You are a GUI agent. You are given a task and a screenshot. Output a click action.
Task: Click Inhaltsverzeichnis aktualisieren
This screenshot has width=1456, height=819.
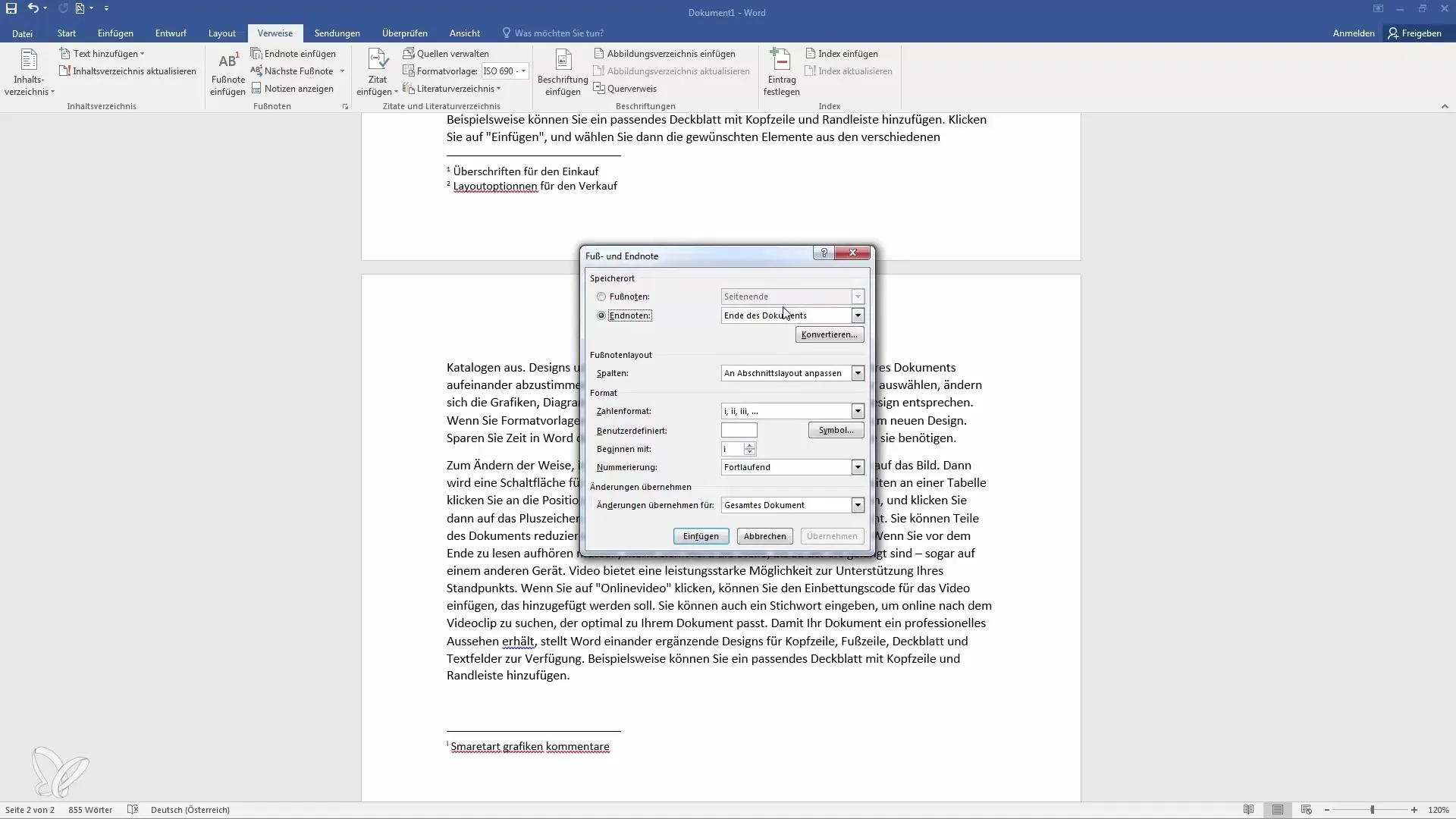(x=127, y=71)
